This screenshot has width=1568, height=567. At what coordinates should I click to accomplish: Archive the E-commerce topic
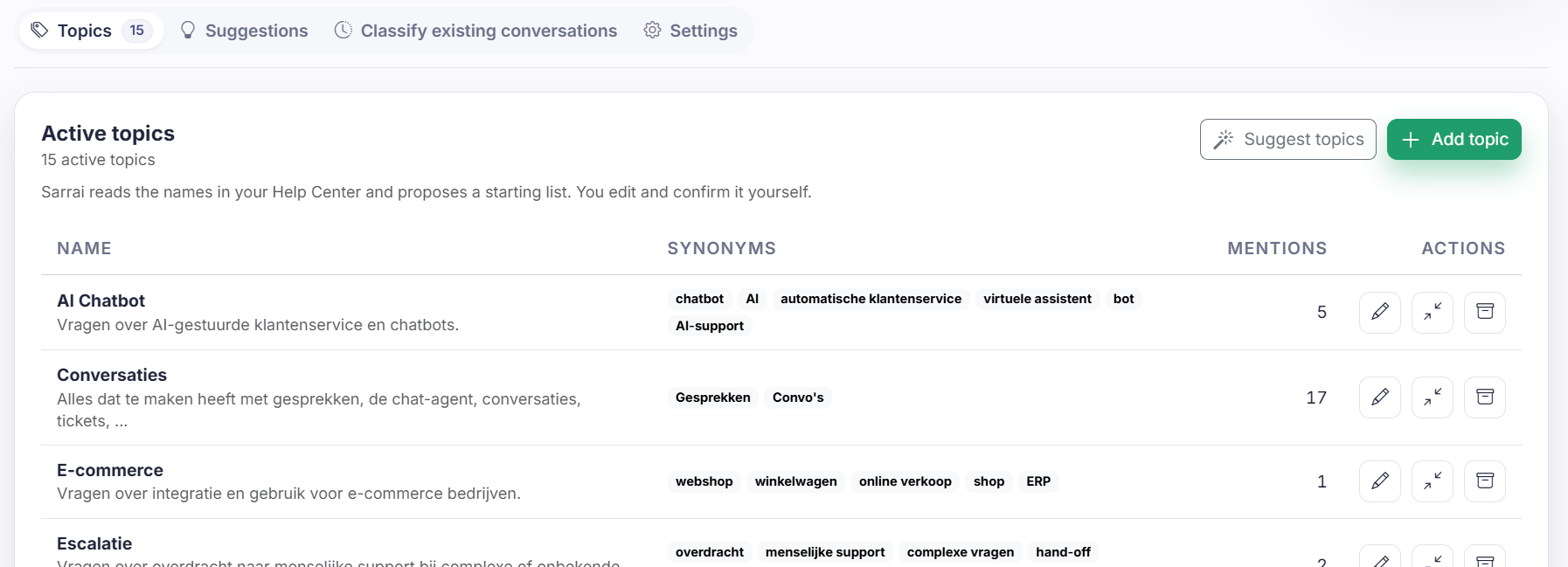tap(1485, 481)
